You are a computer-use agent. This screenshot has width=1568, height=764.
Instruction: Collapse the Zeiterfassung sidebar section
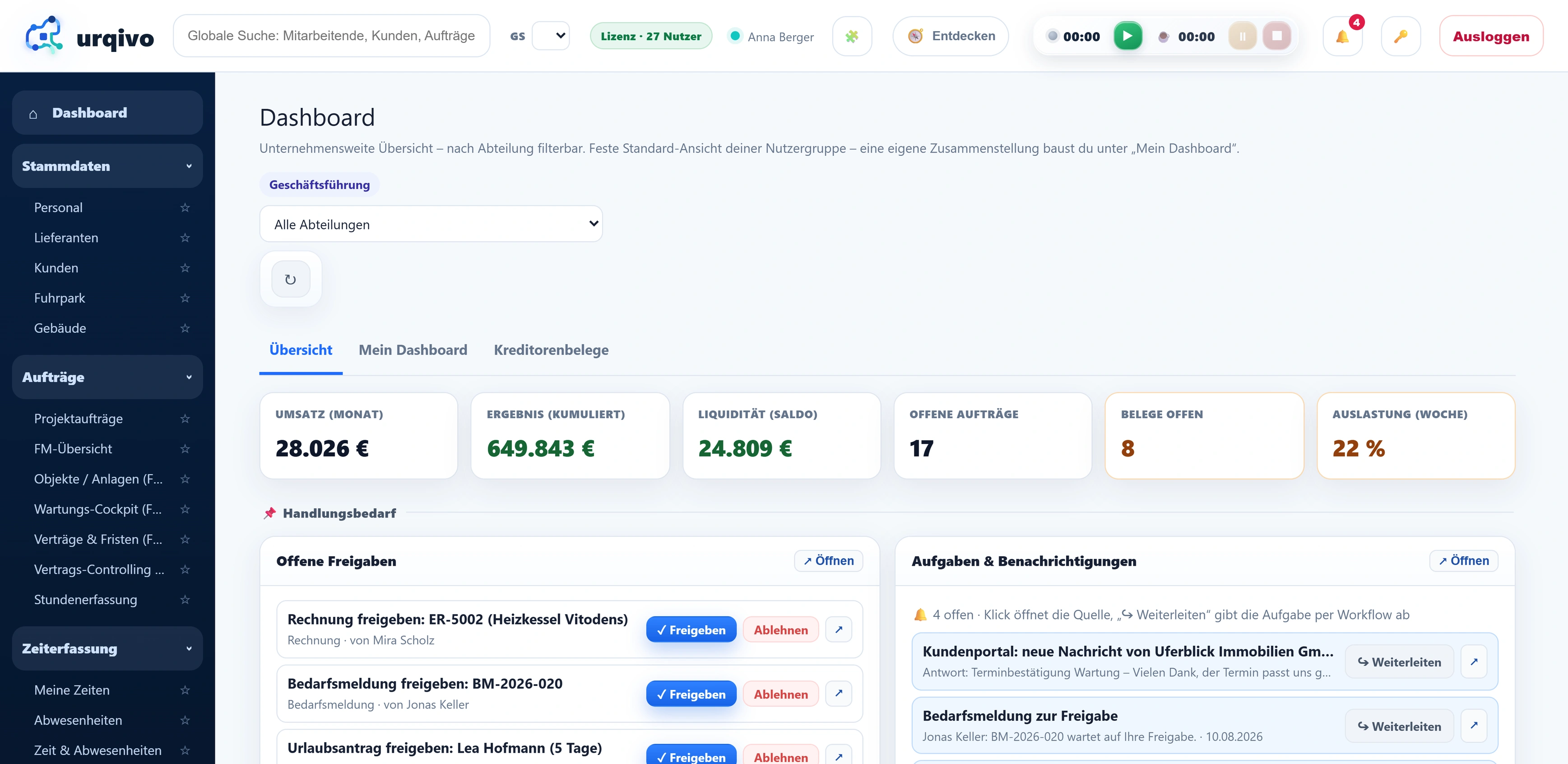(107, 648)
